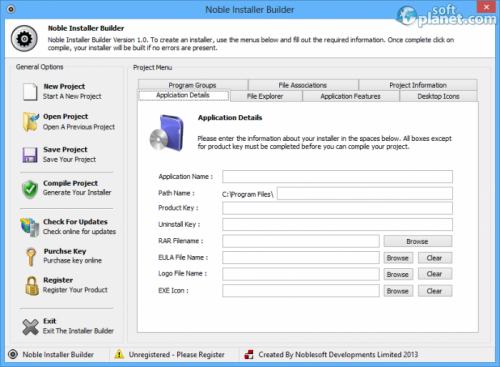Click the gear logo in the header
Image resolution: width=500 pixels, height=367 pixels.
click(x=24, y=39)
